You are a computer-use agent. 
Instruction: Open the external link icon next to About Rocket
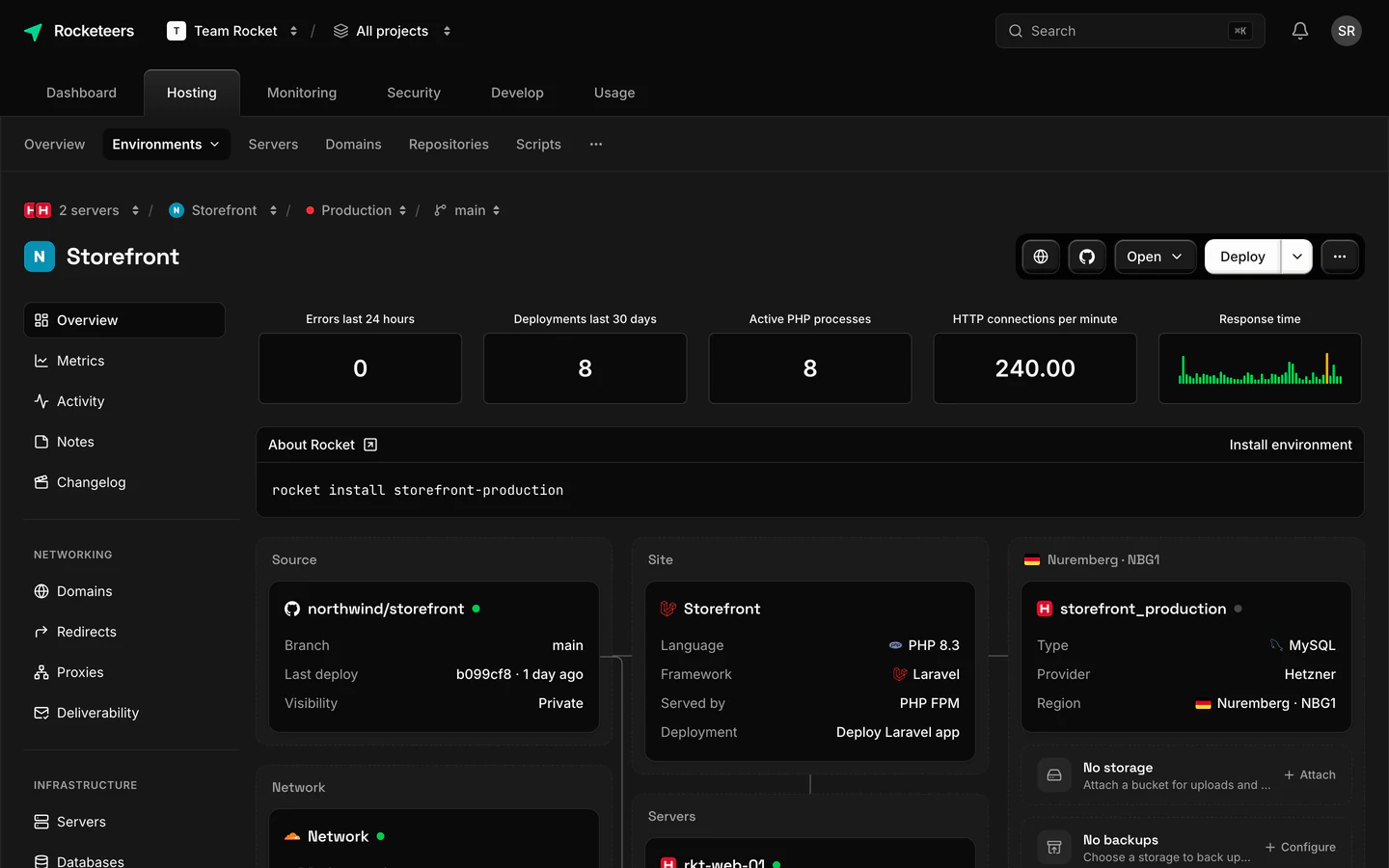370,445
